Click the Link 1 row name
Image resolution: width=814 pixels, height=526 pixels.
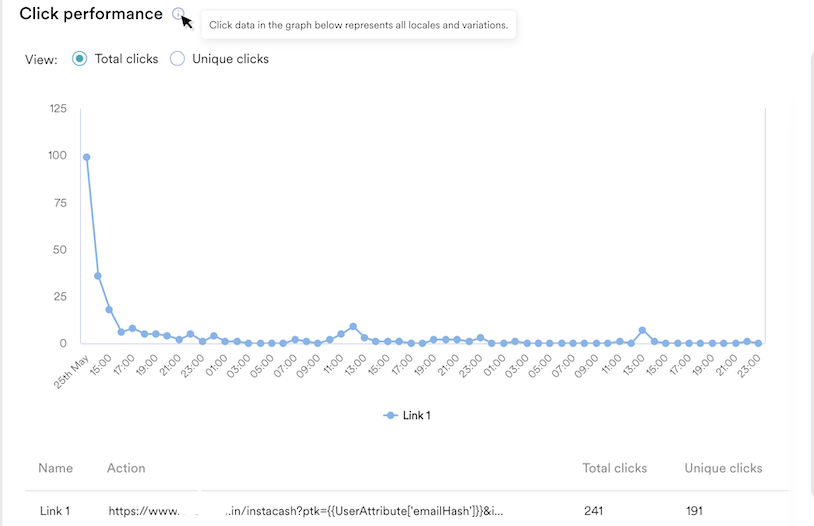[x=55, y=511]
